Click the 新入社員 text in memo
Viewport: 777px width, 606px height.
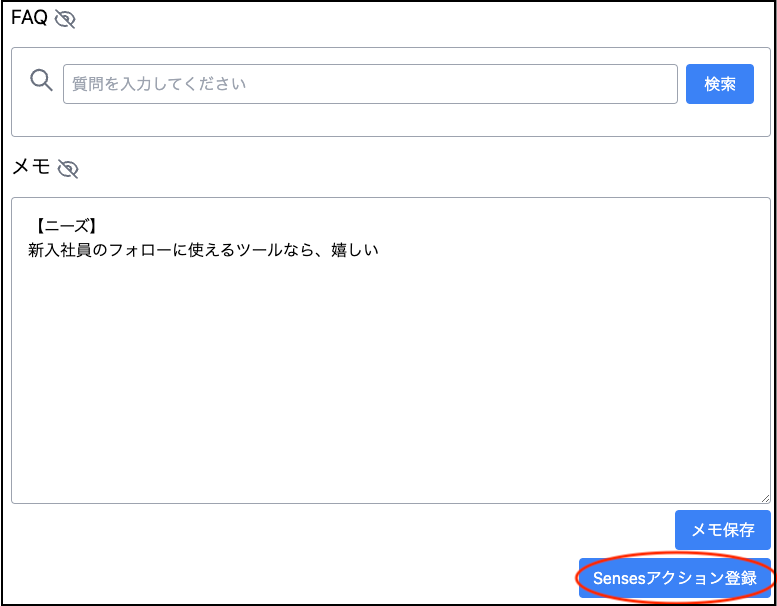60,250
